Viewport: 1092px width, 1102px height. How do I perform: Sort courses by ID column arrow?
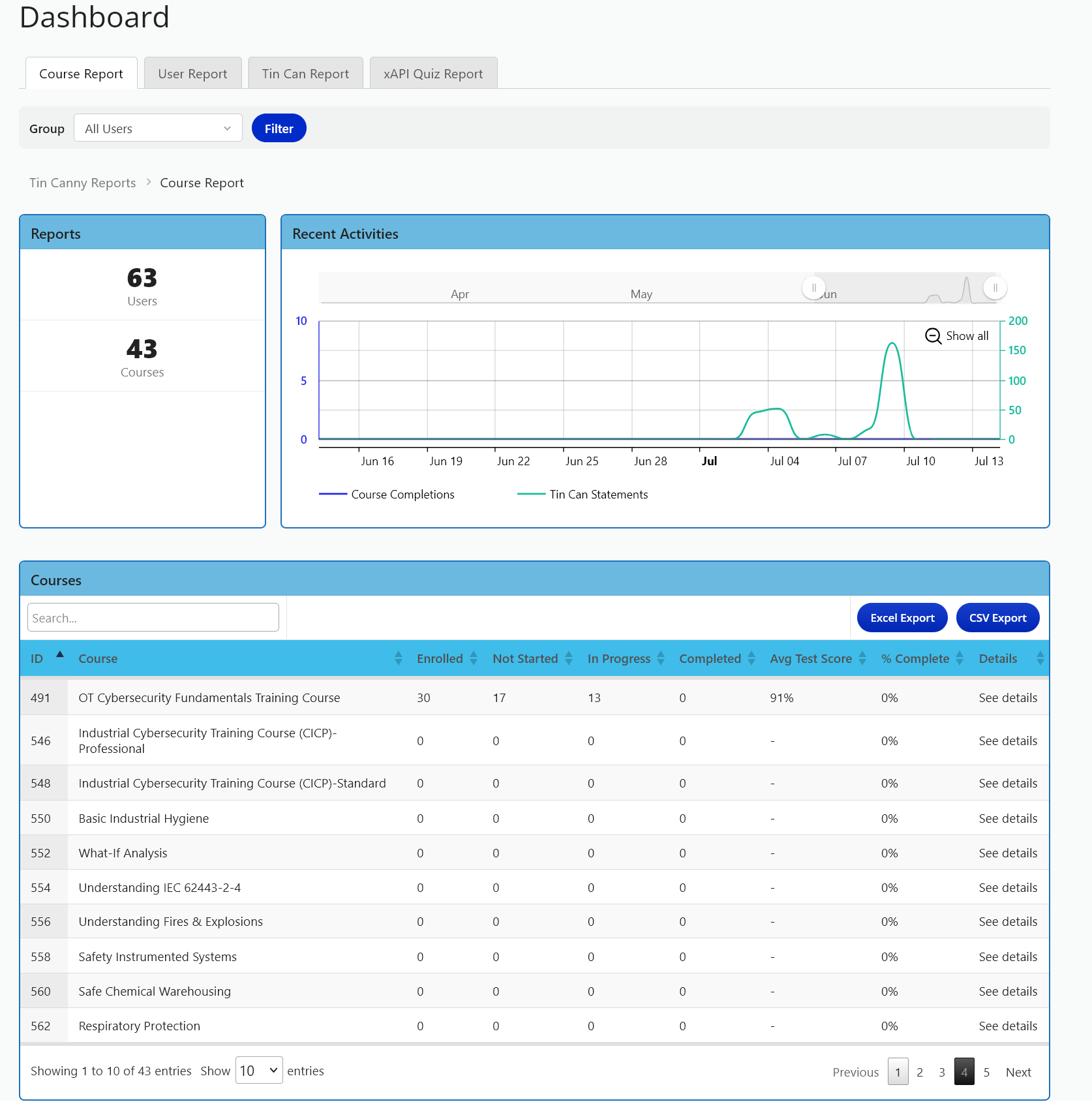[x=60, y=654]
